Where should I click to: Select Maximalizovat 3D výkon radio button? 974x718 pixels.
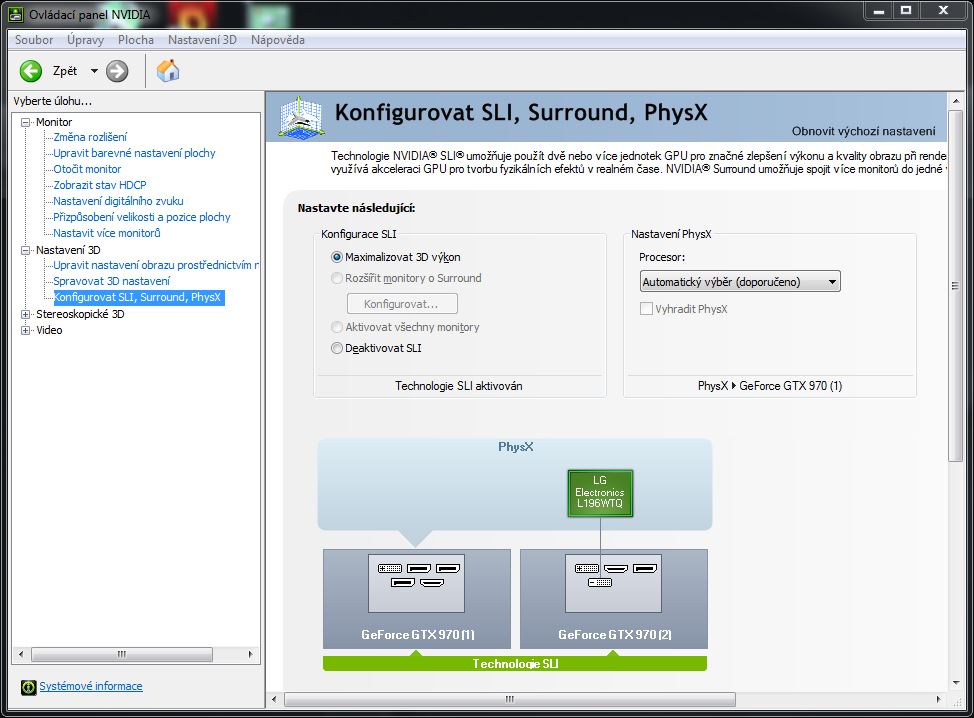tap(337, 257)
